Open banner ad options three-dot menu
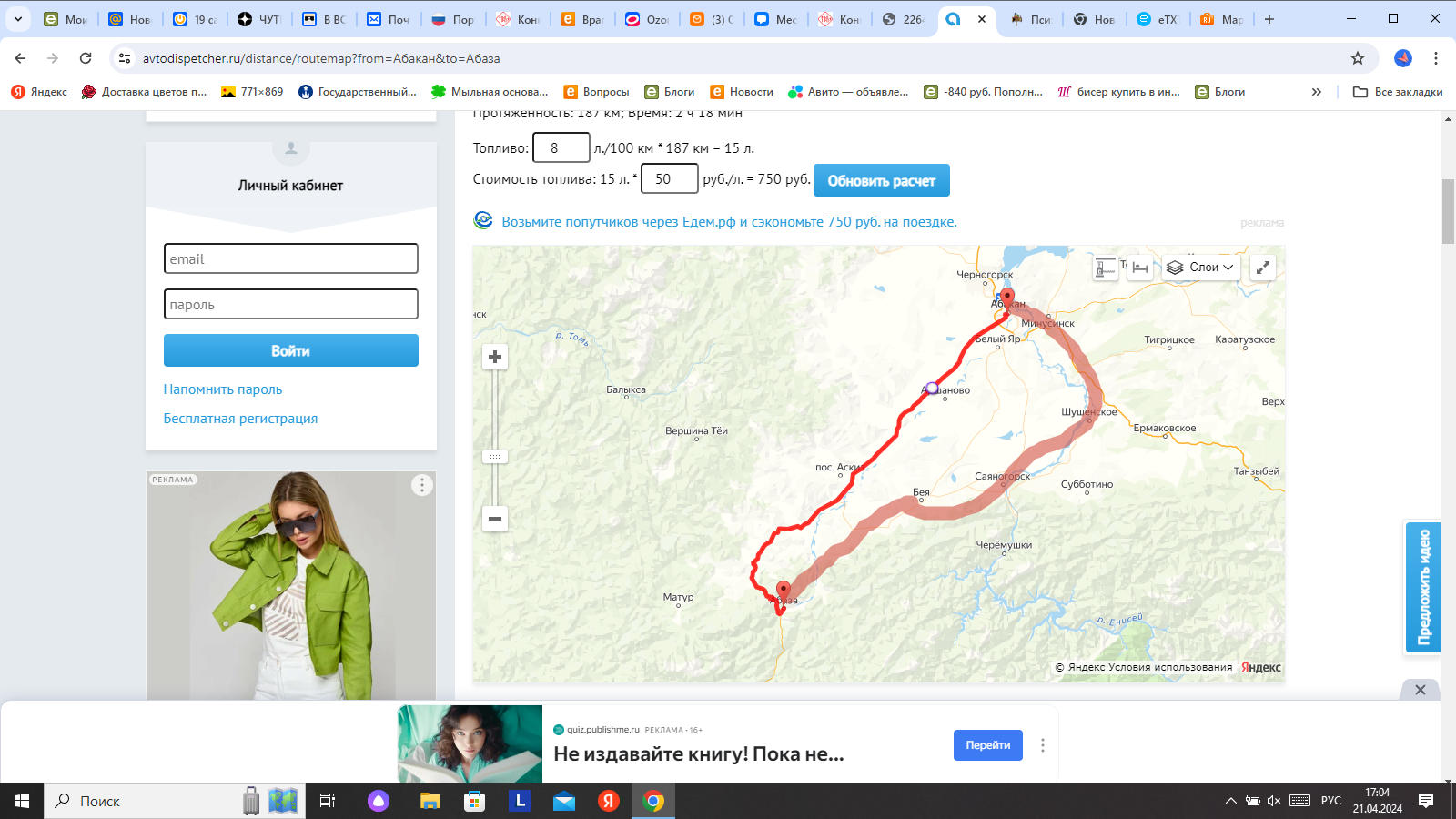1456x819 pixels. pos(1043,745)
